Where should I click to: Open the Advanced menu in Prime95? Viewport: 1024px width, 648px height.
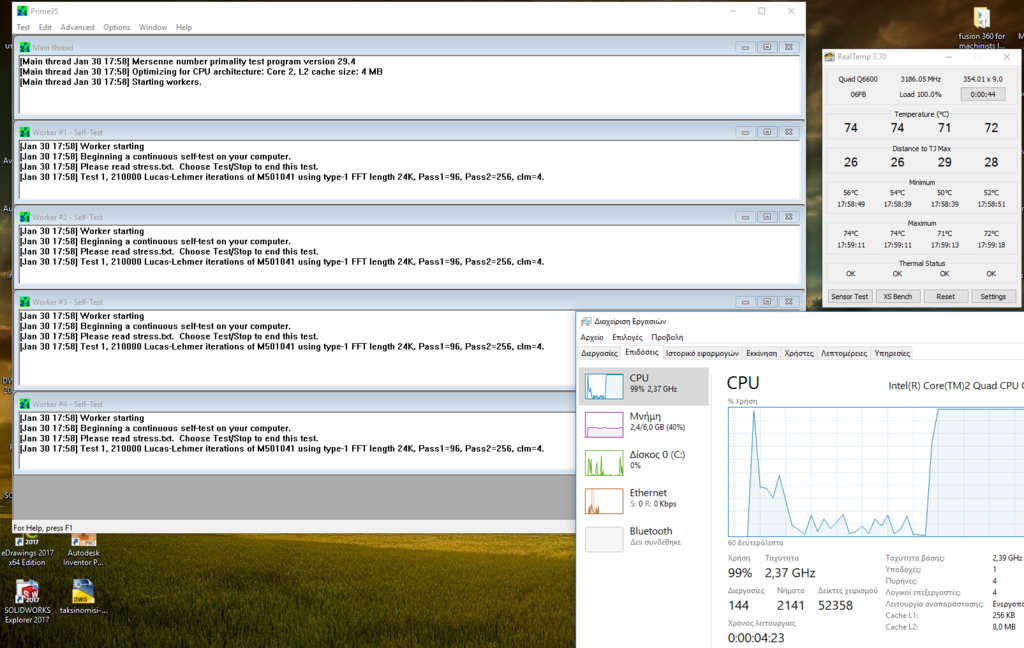(77, 27)
